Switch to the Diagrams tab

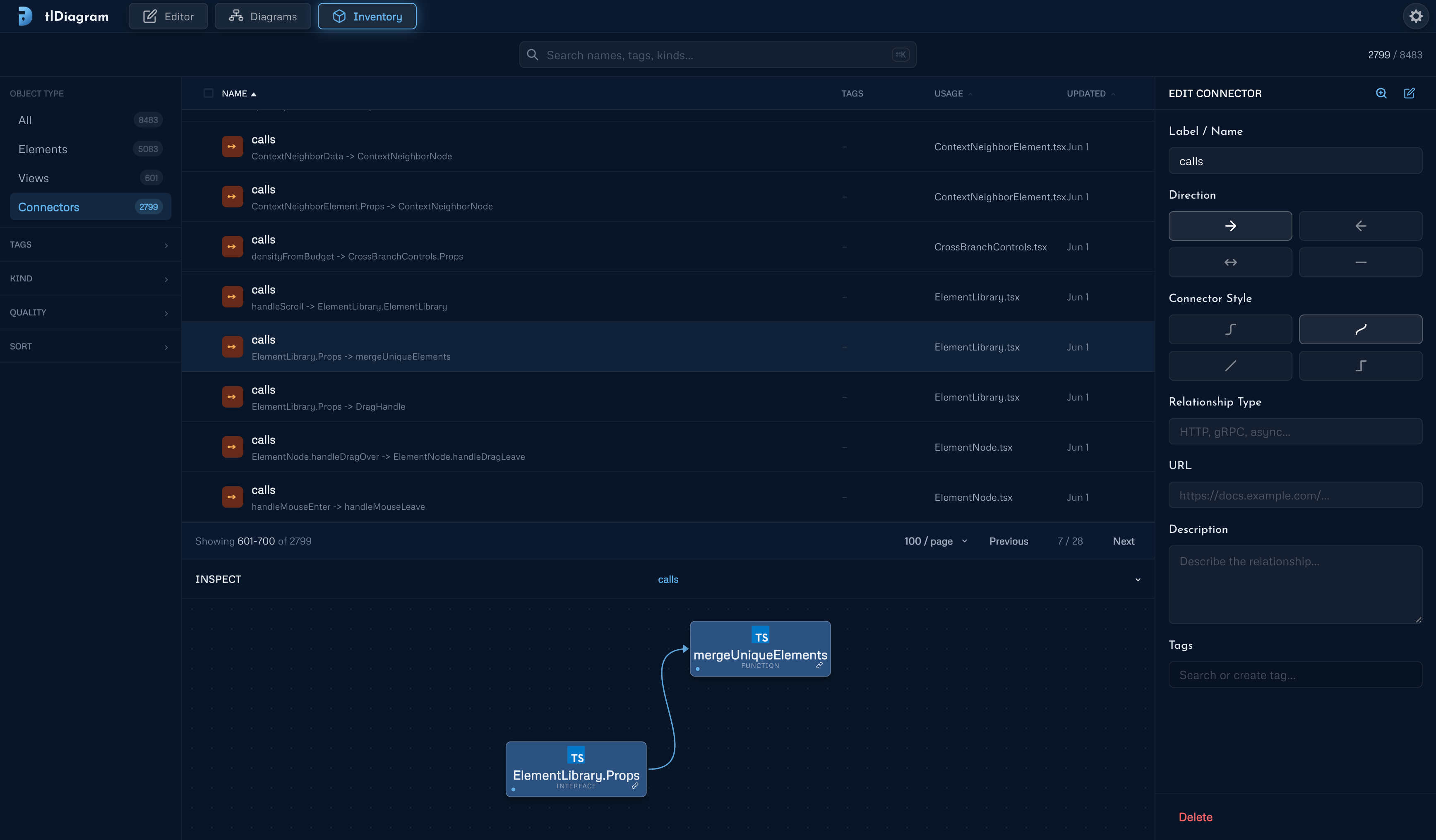coord(263,16)
